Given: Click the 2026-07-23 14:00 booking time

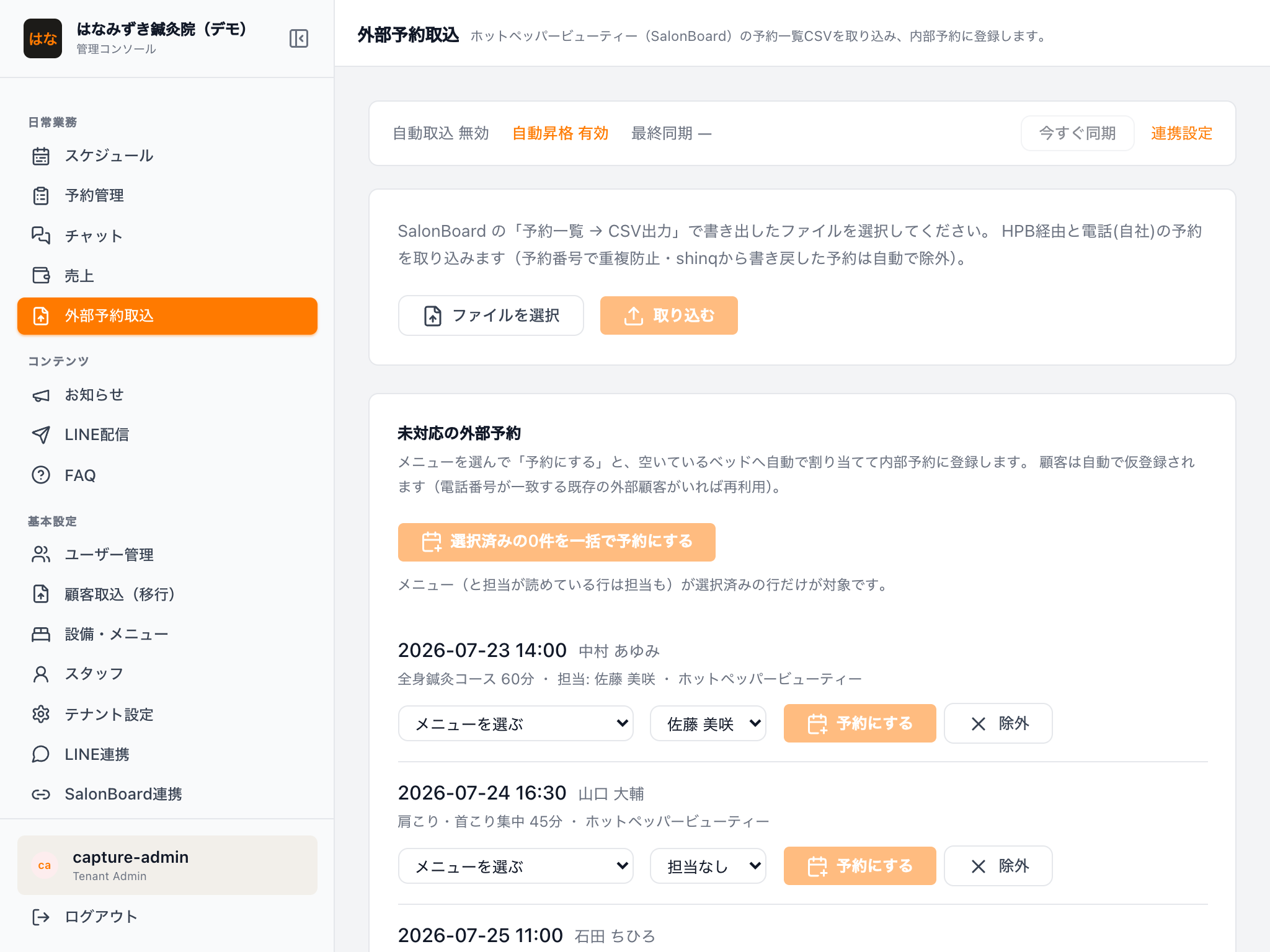Looking at the screenshot, I should 482,650.
